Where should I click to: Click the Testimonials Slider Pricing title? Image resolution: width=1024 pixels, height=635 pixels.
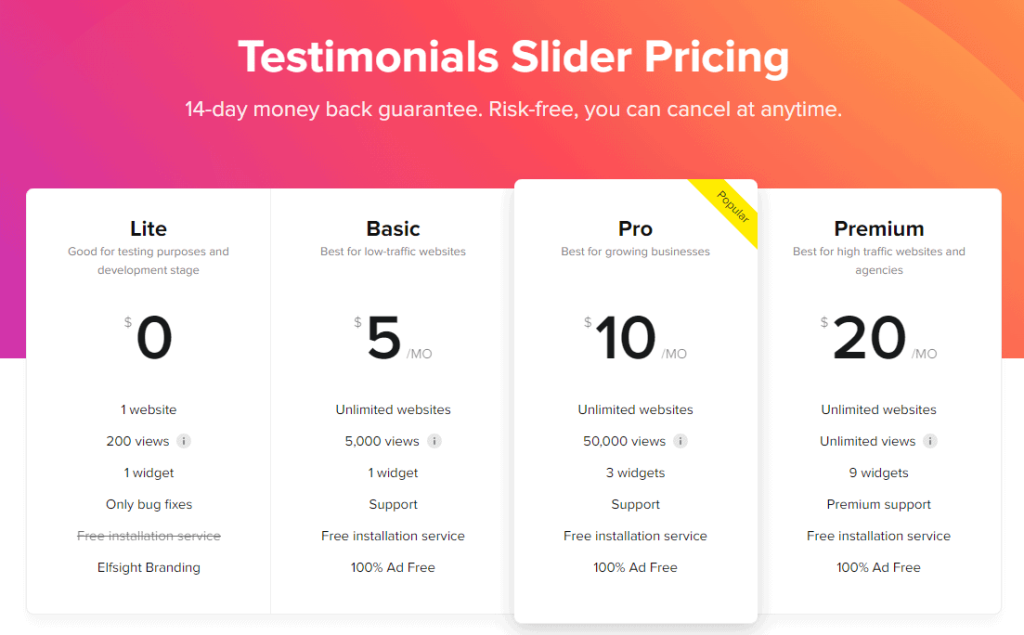(x=513, y=57)
